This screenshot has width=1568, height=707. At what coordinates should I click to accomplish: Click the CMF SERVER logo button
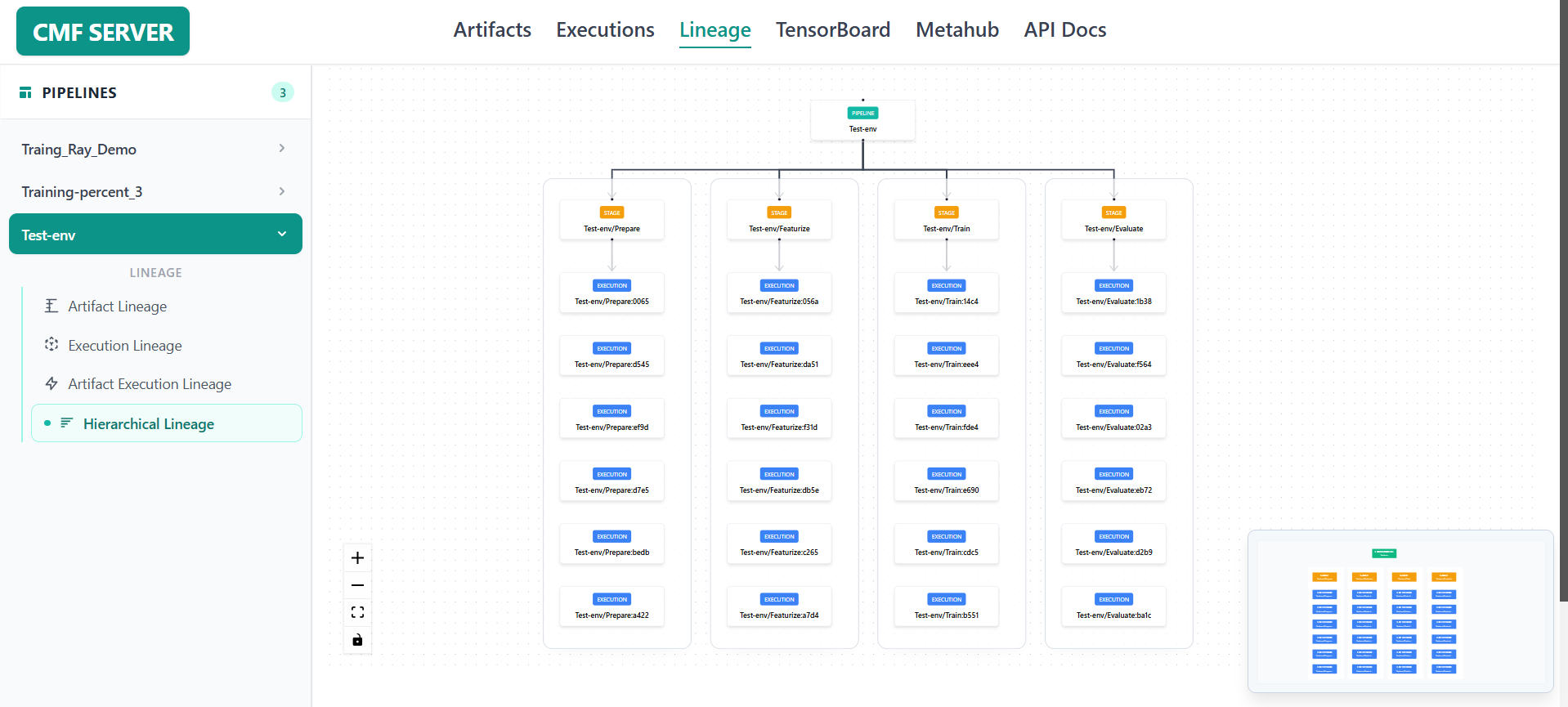(103, 31)
